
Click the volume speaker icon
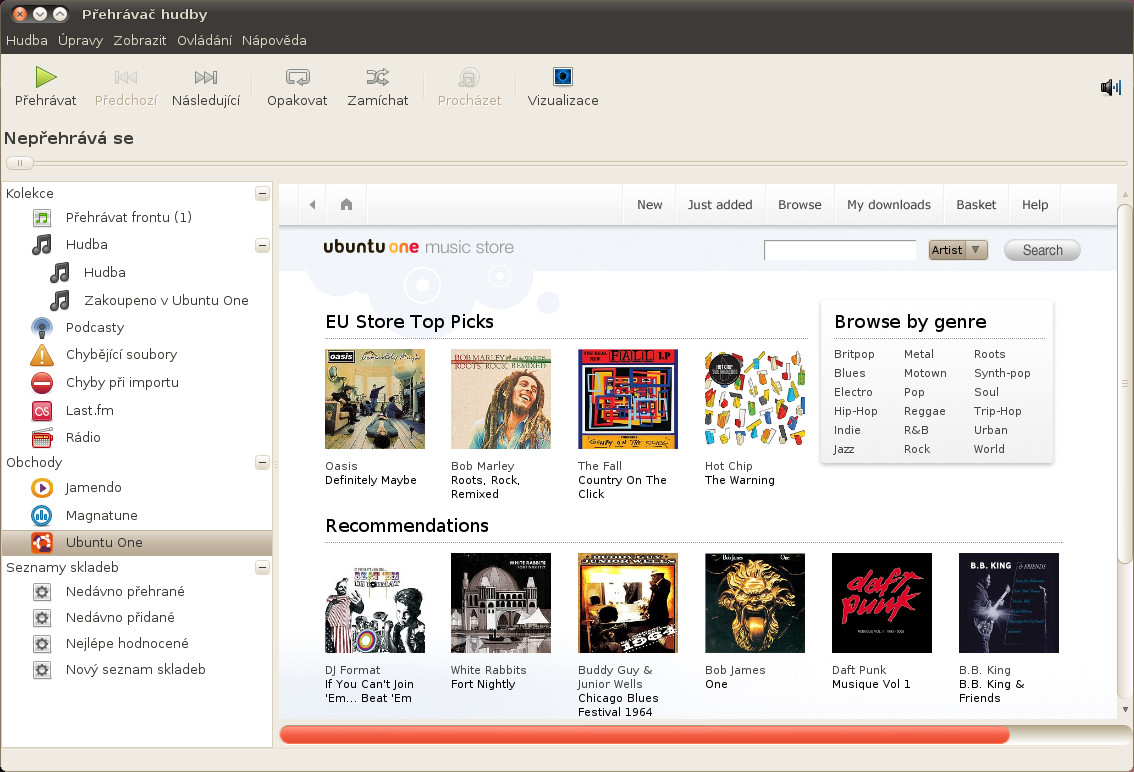[1110, 88]
